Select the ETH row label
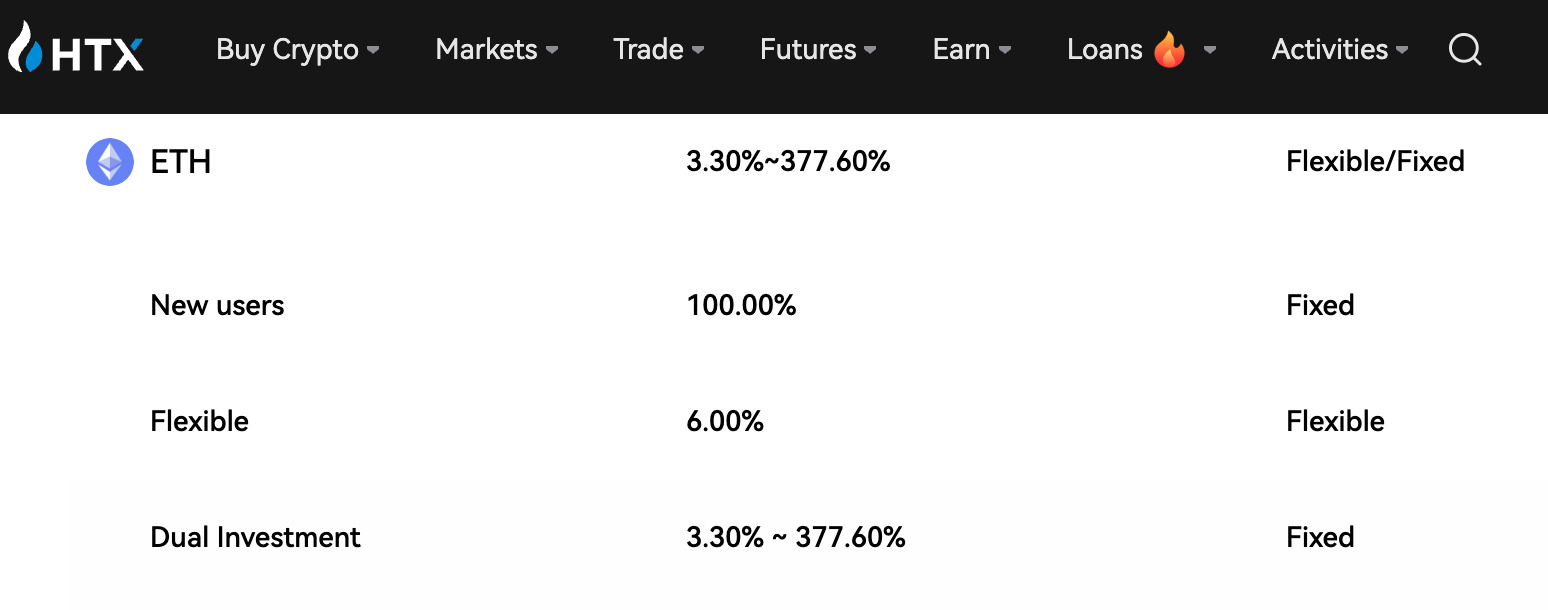Screen dimensions: 1548x610 pos(181,161)
